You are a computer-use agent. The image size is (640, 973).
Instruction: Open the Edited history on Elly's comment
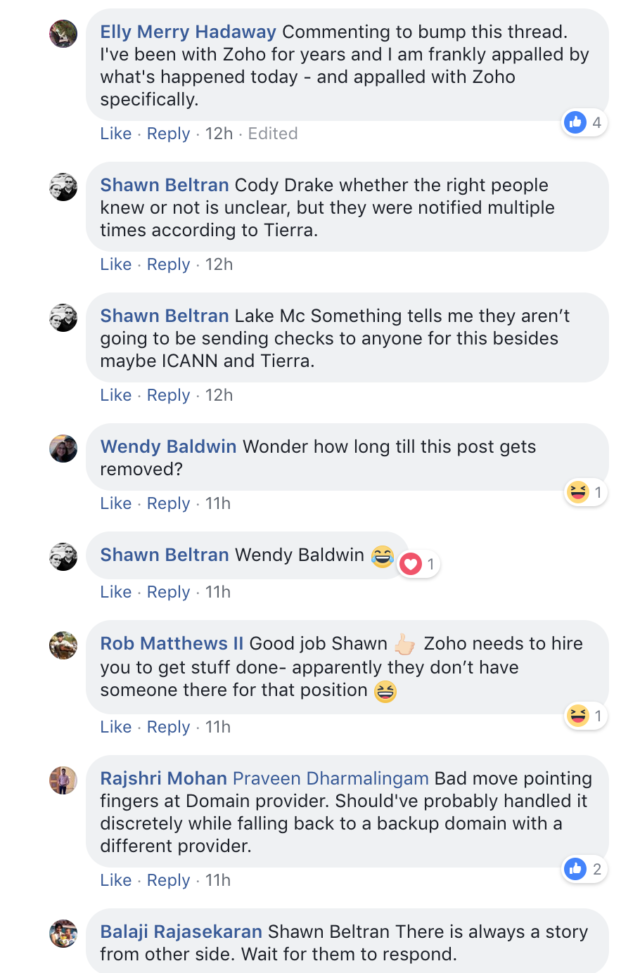272,133
